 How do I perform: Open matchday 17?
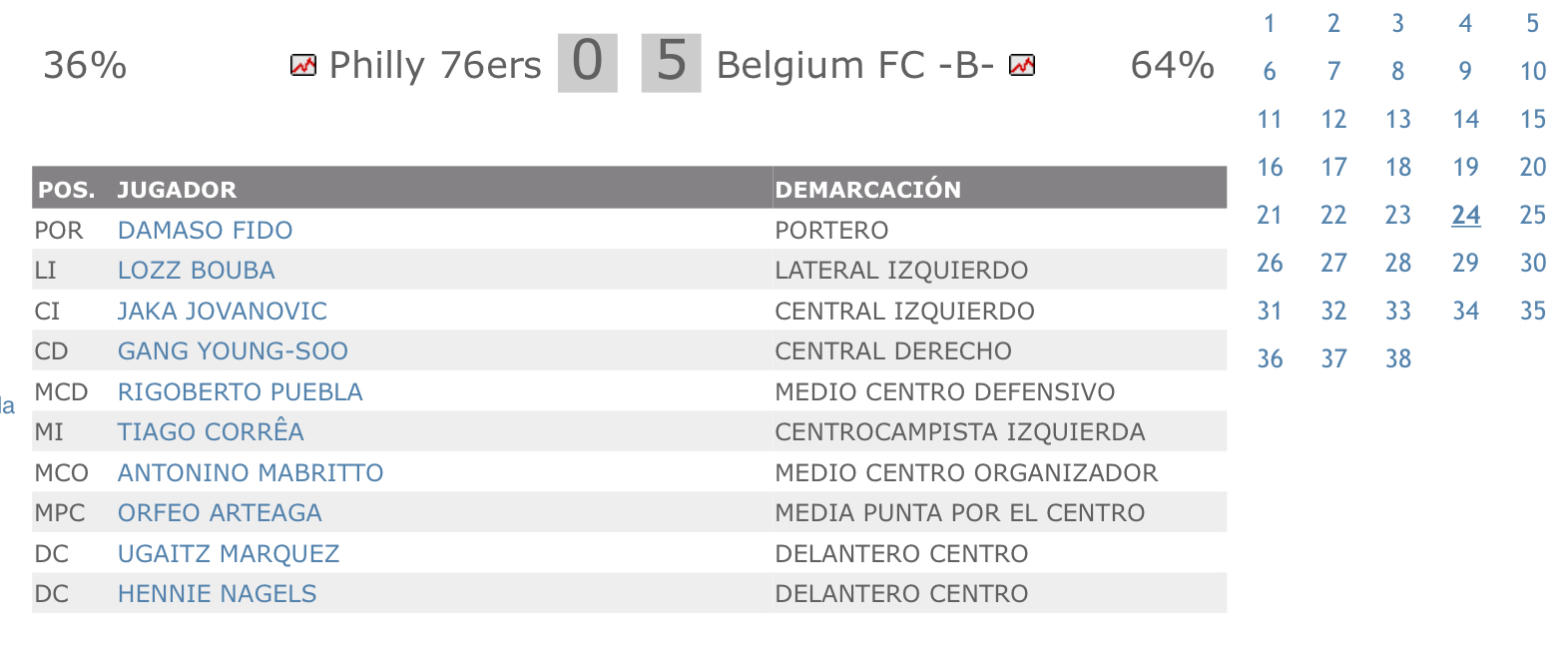[1333, 168]
